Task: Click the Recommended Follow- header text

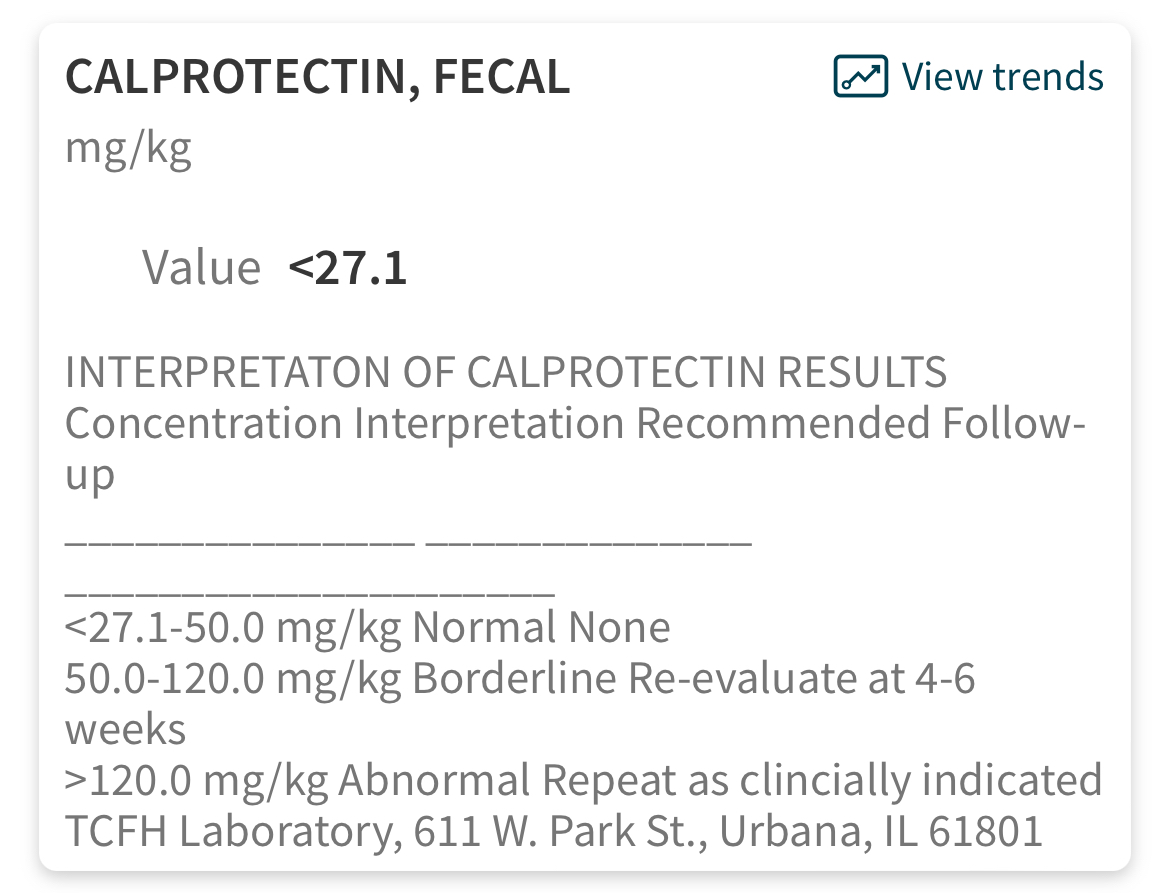Action: (x=861, y=424)
